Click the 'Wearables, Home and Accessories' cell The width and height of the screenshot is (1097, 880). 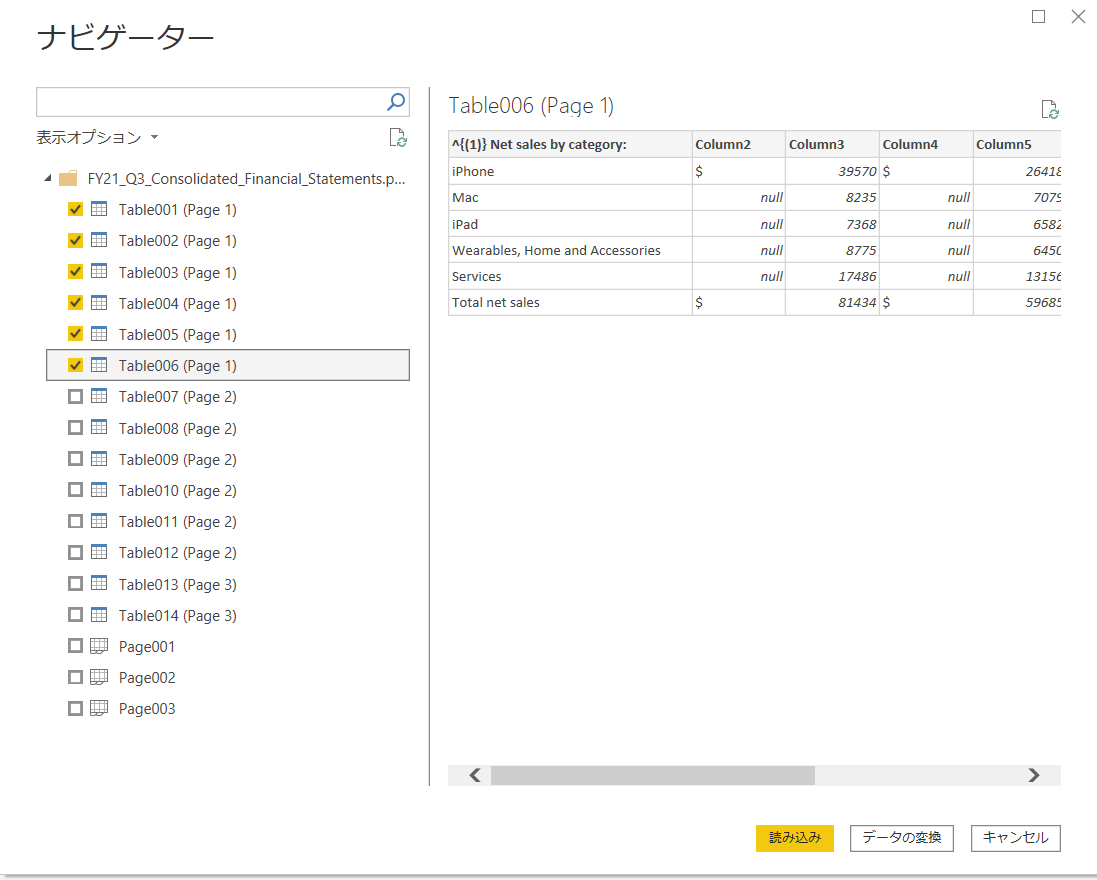tap(569, 250)
